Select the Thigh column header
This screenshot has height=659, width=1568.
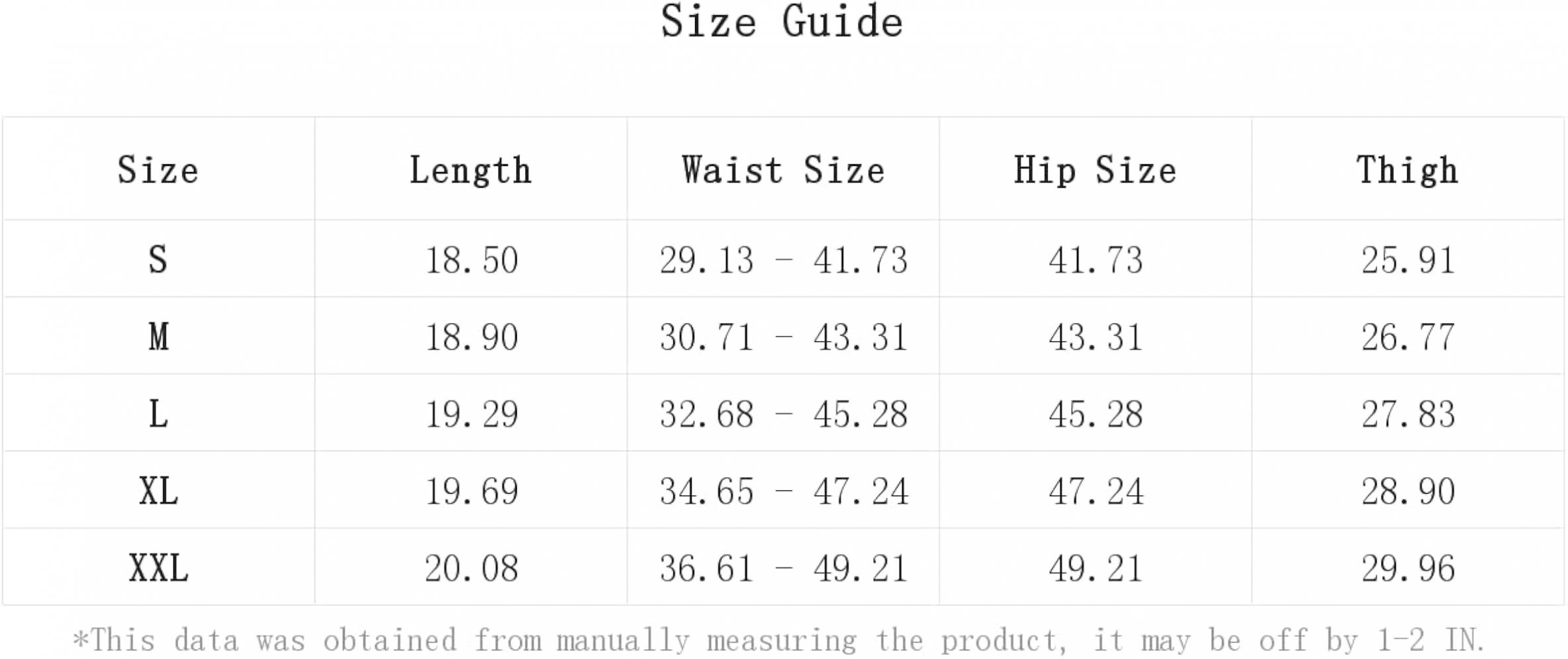point(1408,171)
